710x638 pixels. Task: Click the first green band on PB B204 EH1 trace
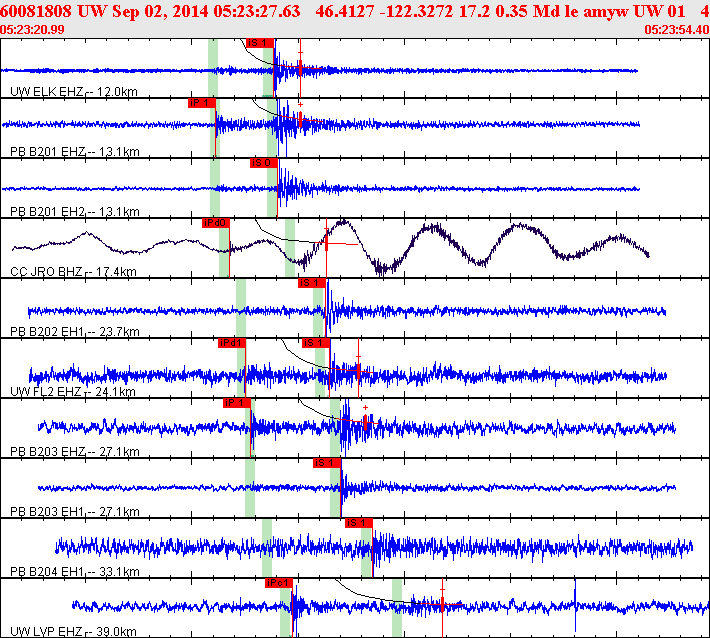pos(267,547)
